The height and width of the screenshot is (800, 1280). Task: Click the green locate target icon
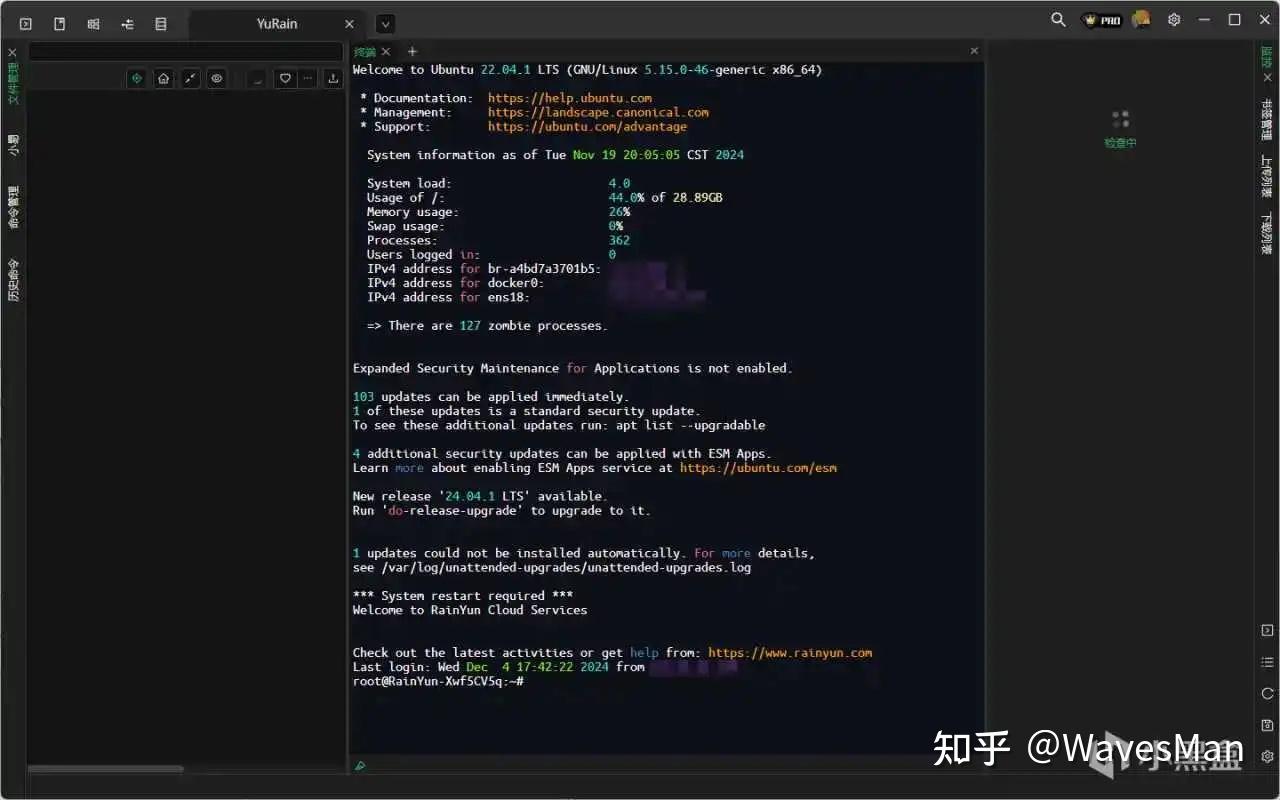tap(137, 78)
